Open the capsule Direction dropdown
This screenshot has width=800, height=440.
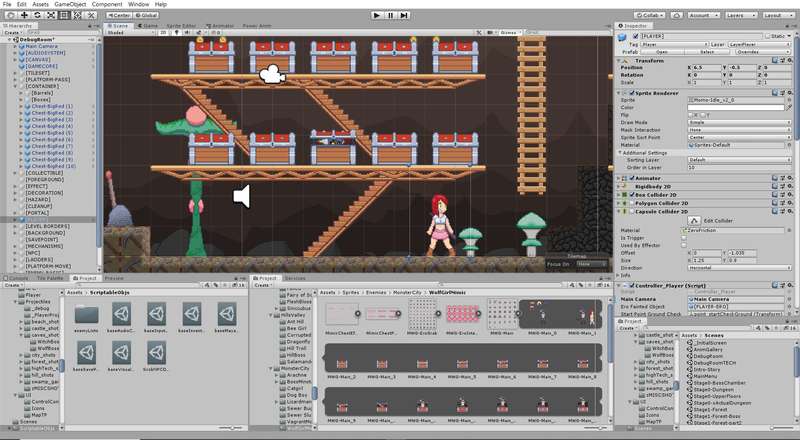(739, 267)
